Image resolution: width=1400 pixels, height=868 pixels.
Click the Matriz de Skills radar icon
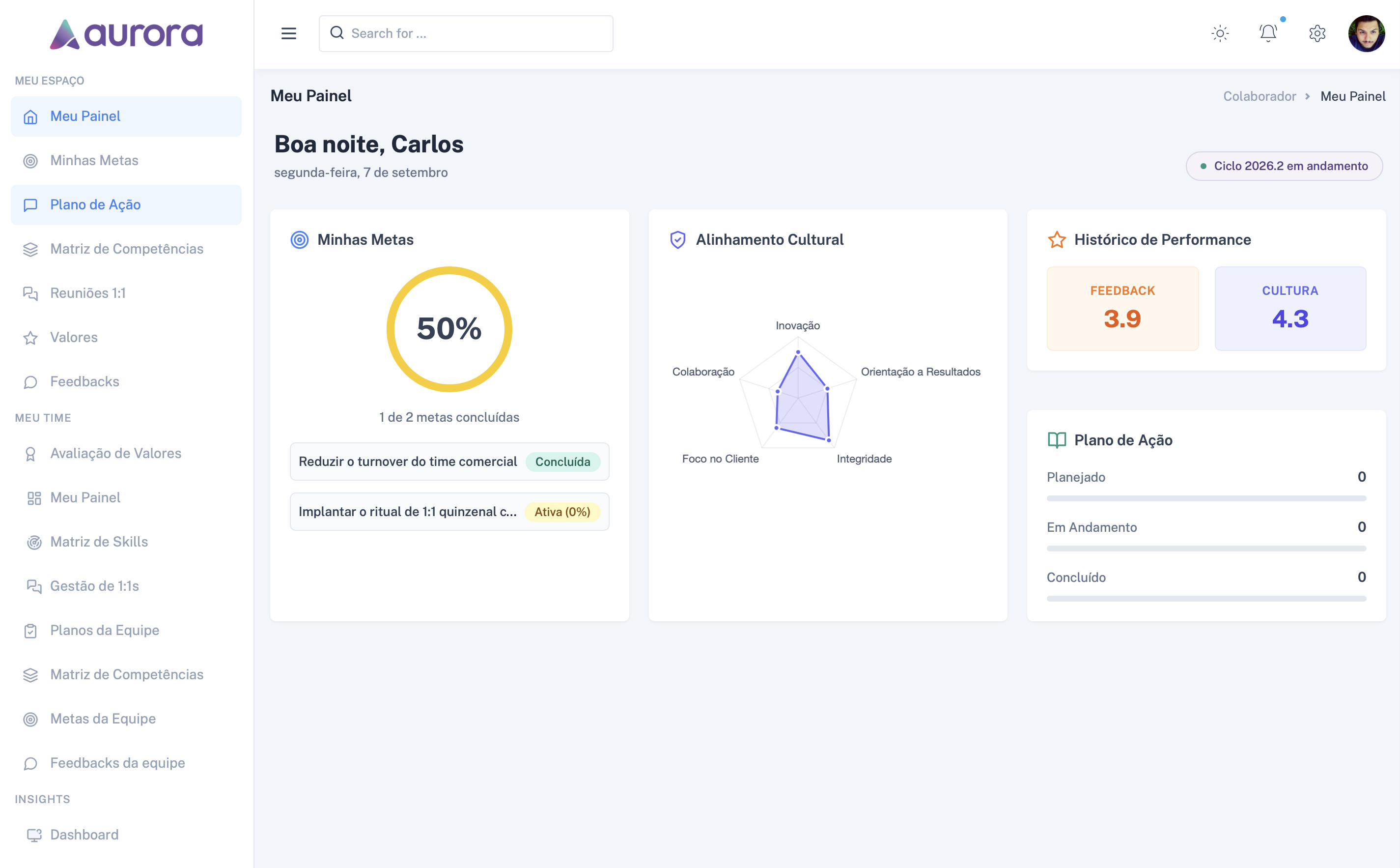(34, 542)
